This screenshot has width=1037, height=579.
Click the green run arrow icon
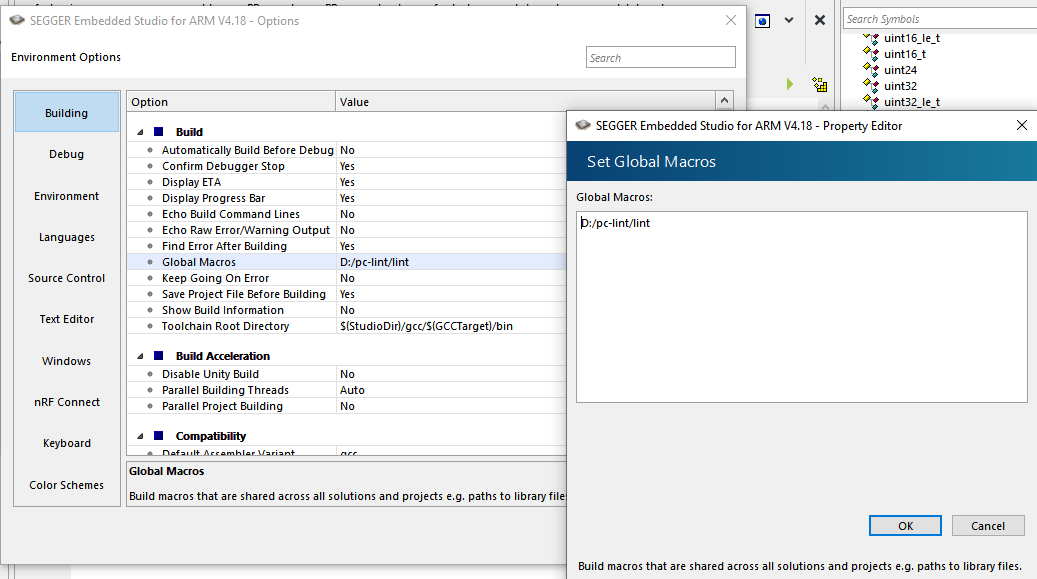(x=790, y=84)
